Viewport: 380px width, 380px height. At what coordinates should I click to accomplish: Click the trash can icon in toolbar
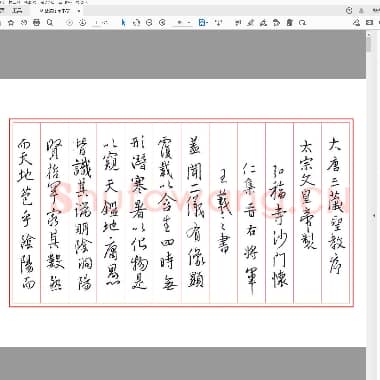click(289, 23)
